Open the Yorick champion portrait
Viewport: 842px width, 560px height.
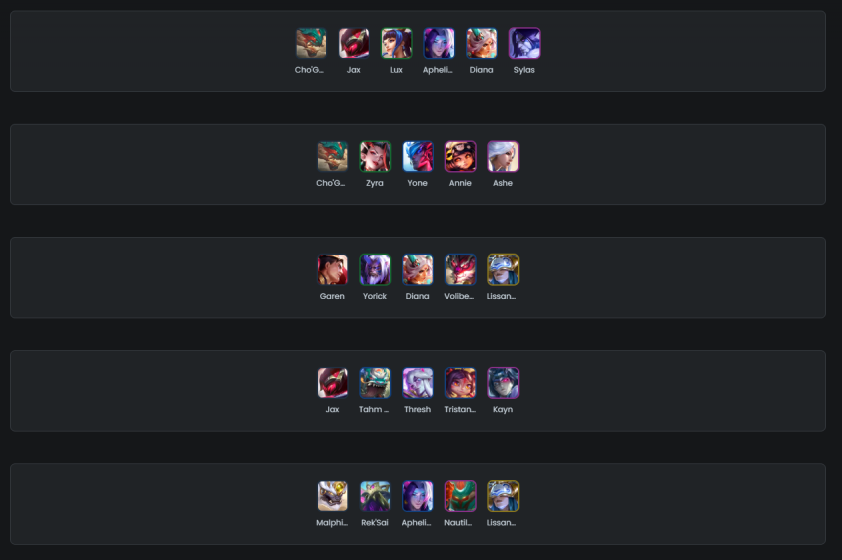tap(375, 270)
